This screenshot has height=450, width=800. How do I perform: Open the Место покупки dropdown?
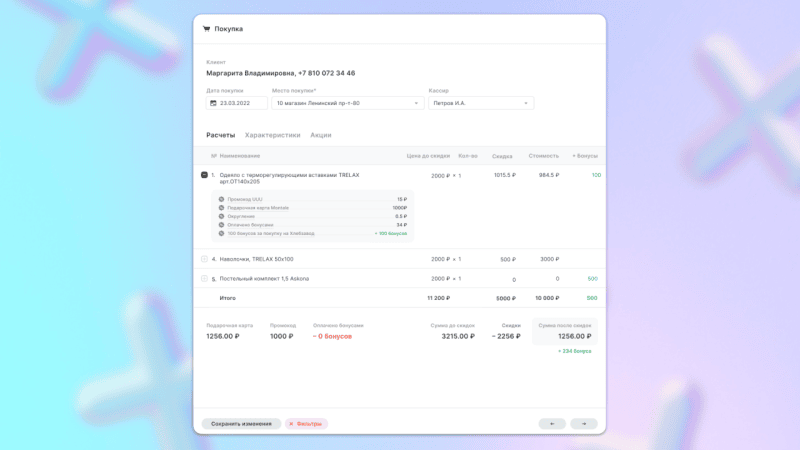pyautogui.click(x=347, y=103)
